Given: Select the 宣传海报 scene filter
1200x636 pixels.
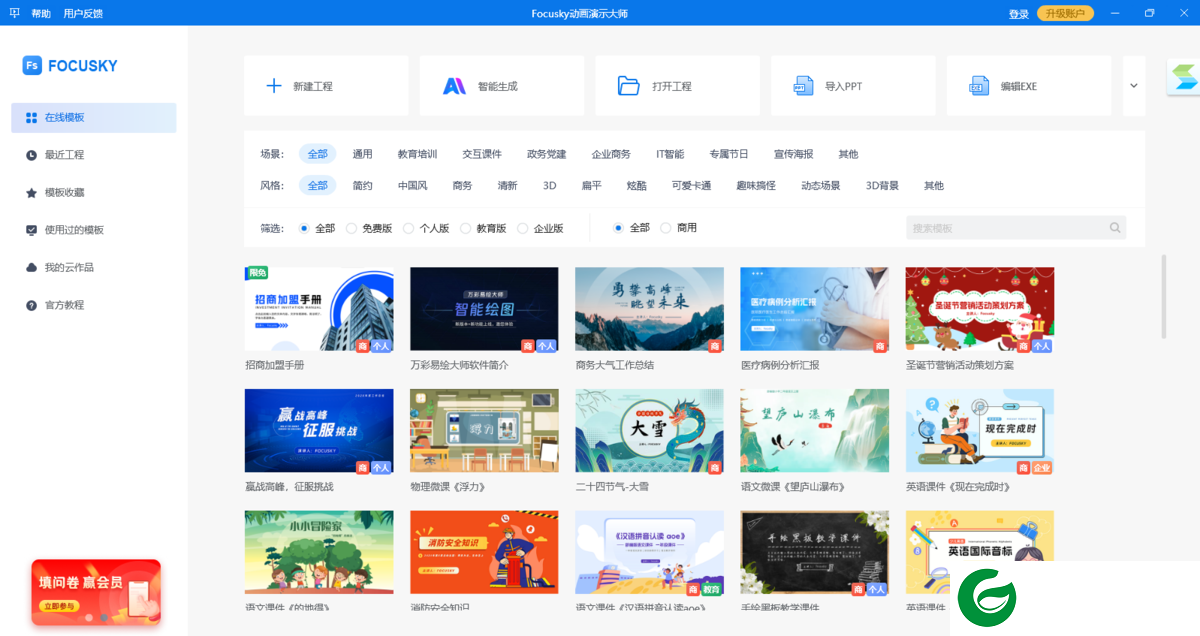Looking at the screenshot, I should point(794,154).
